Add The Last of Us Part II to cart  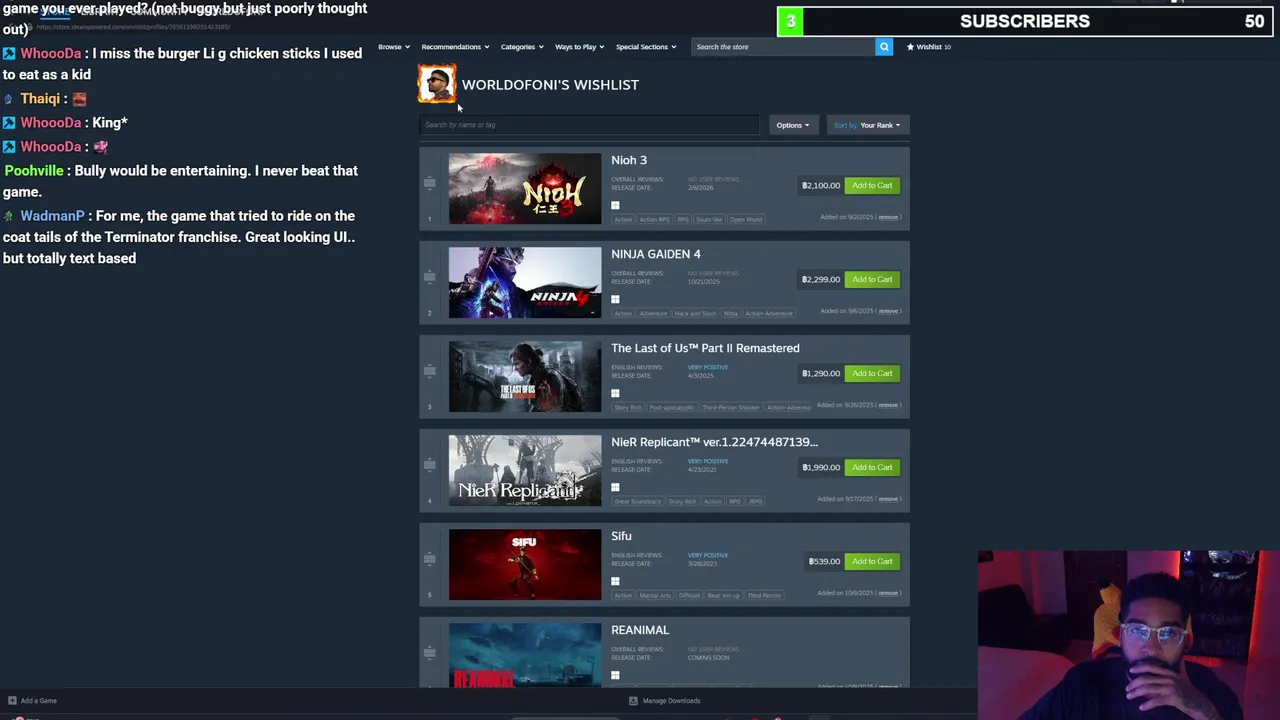coord(872,373)
